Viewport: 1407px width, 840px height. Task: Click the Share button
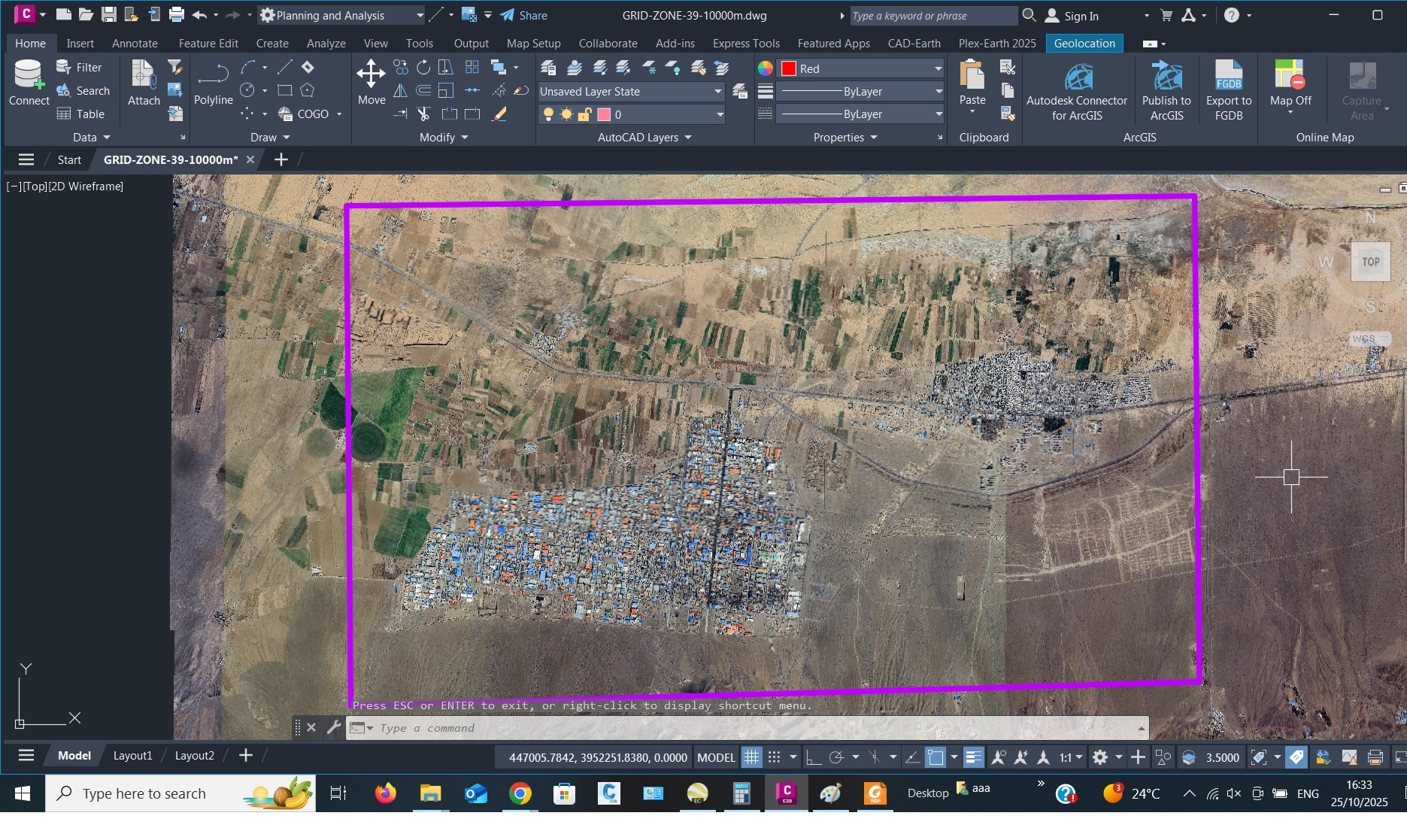pyautogui.click(x=524, y=16)
